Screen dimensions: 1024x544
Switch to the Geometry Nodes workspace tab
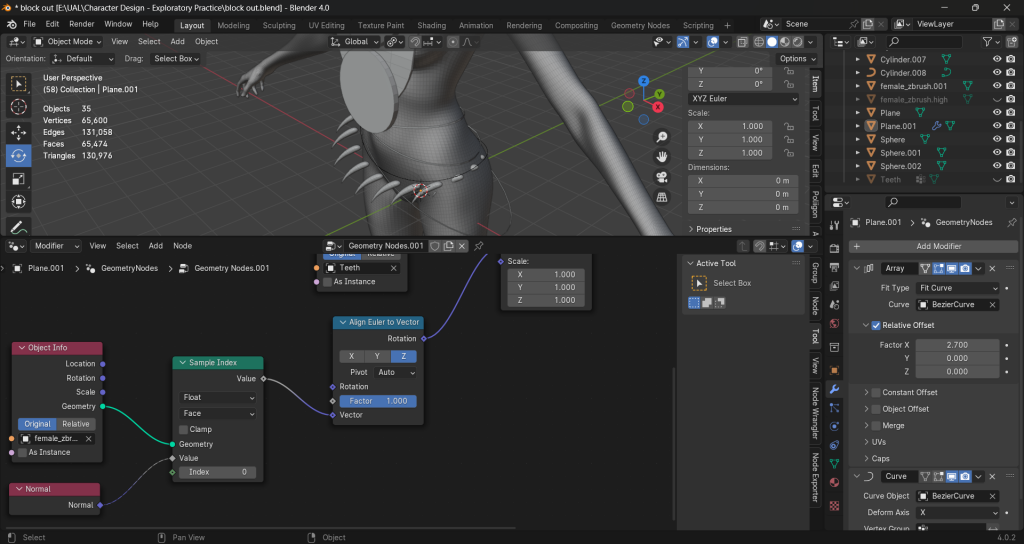point(640,25)
